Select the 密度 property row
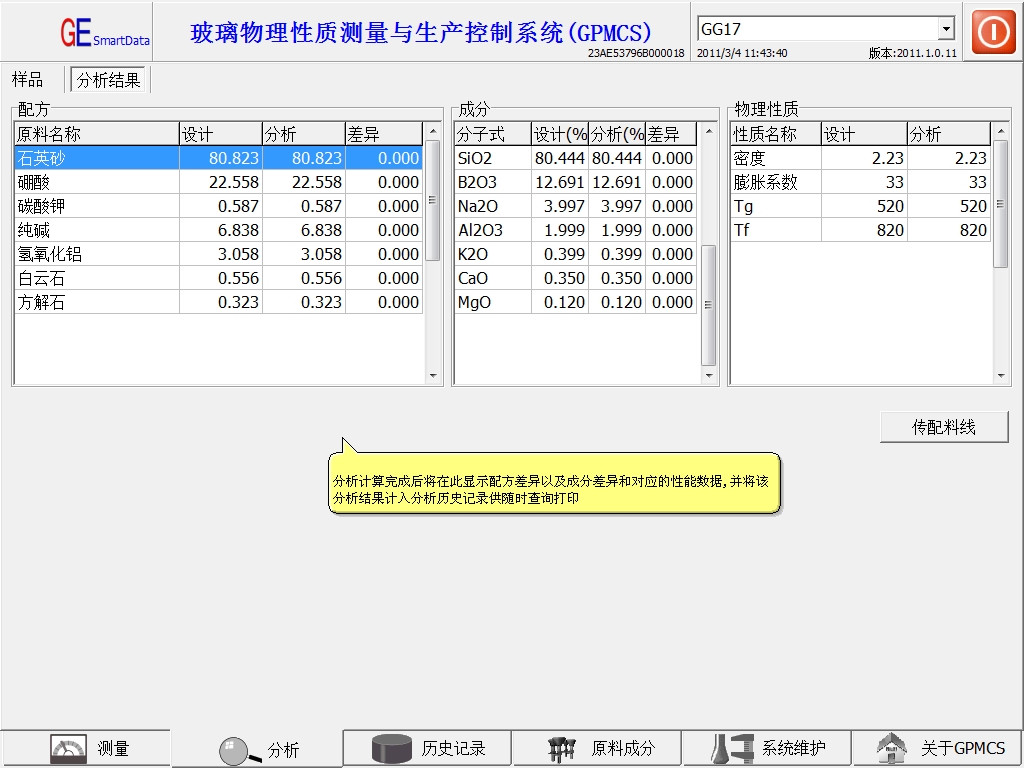Viewport: 1024px width, 768px height. [x=860, y=158]
